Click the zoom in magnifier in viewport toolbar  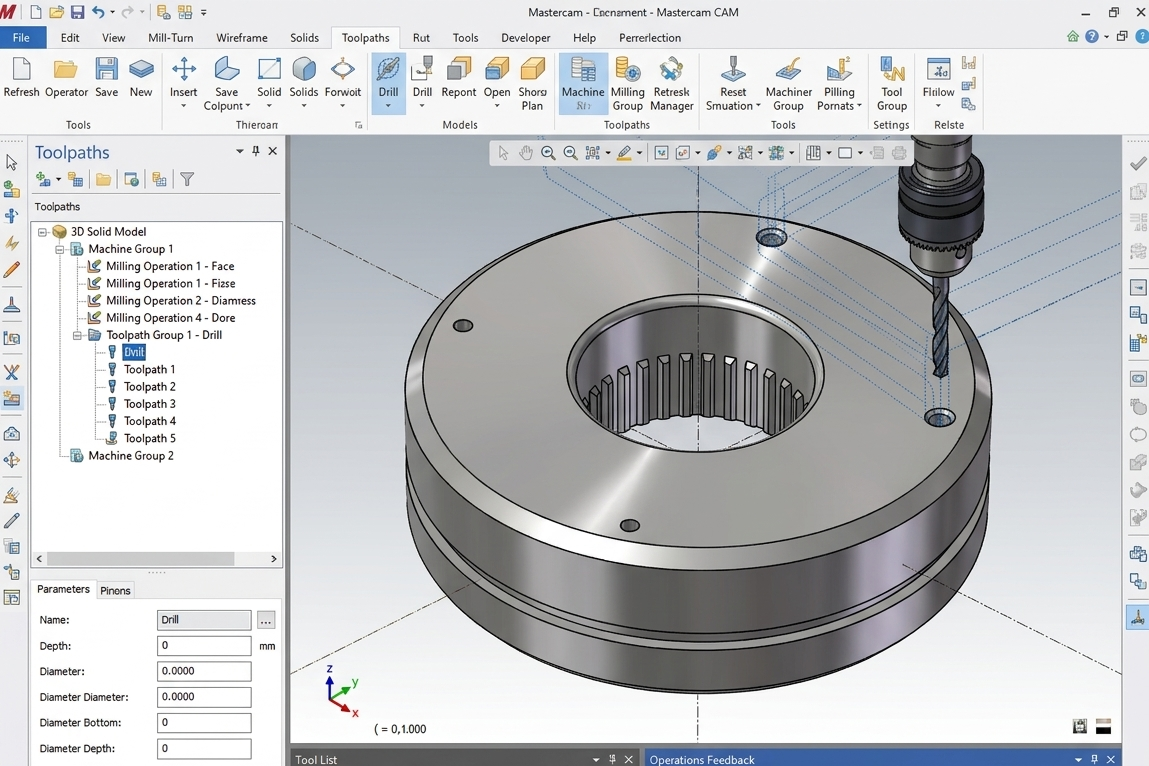coord(547,152)
